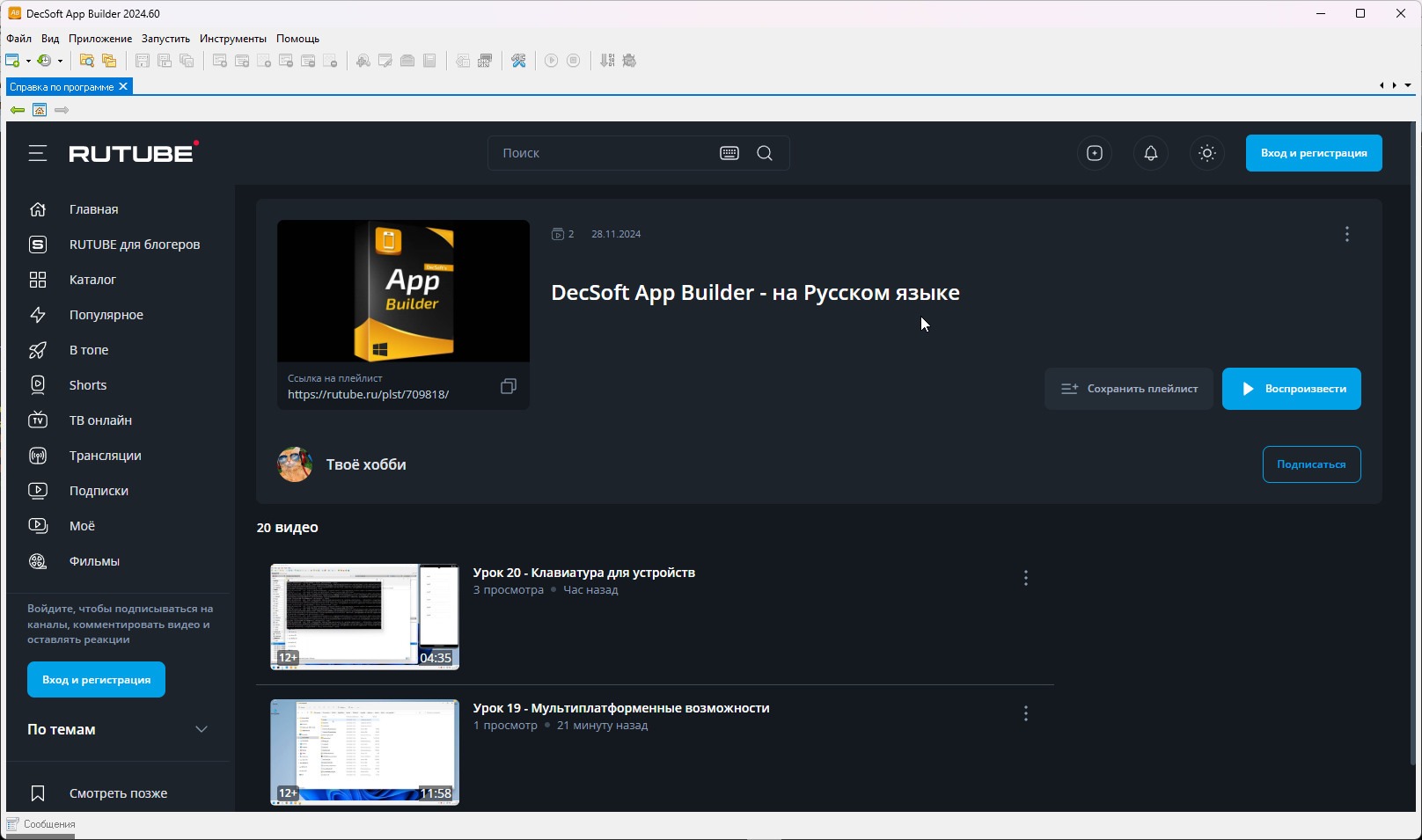
Task: Open the Инструменты menu
Action: pyautogui.click(x=232, y=39)
